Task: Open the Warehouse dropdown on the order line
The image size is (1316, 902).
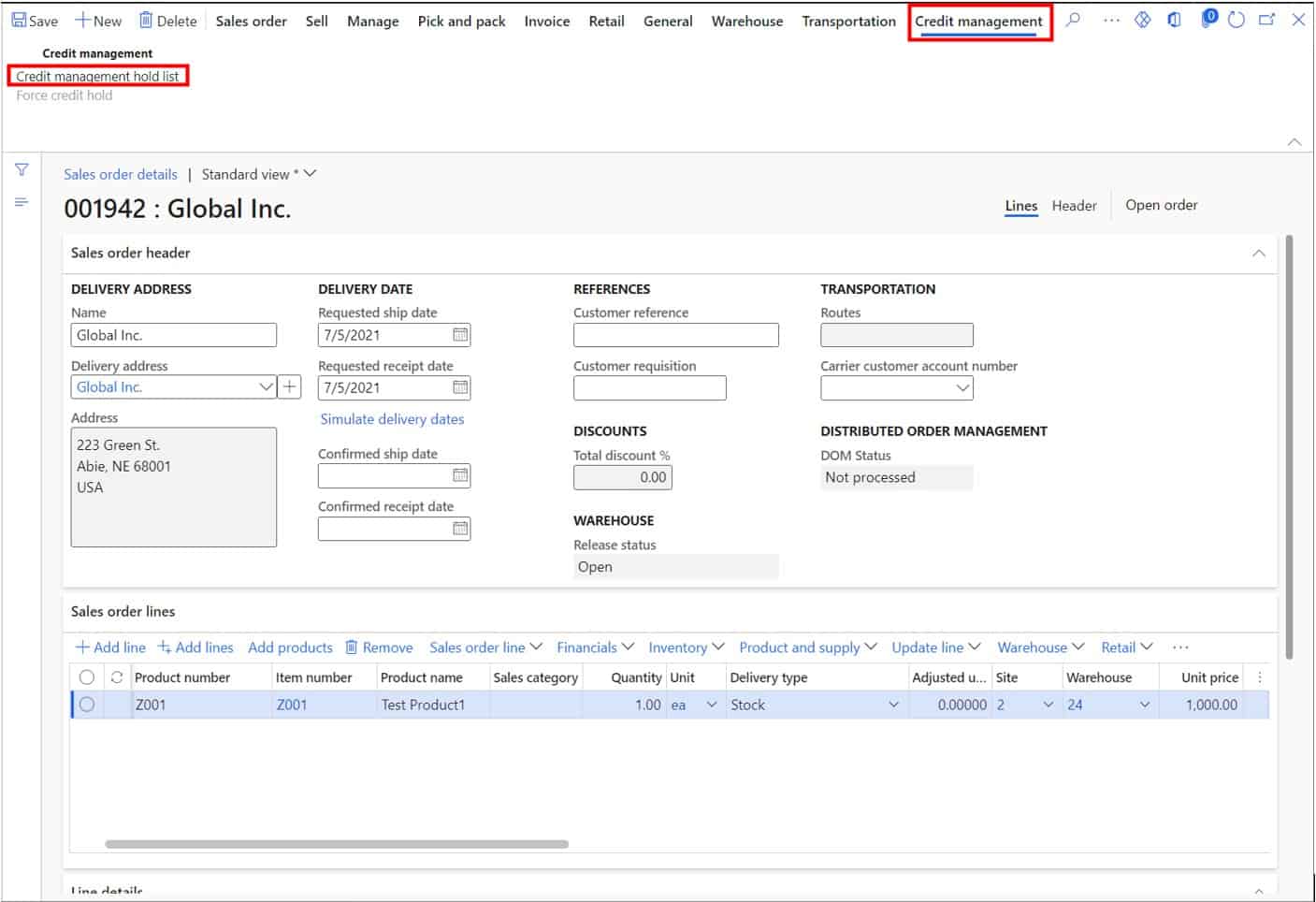Action: (x=1145, y=705)
